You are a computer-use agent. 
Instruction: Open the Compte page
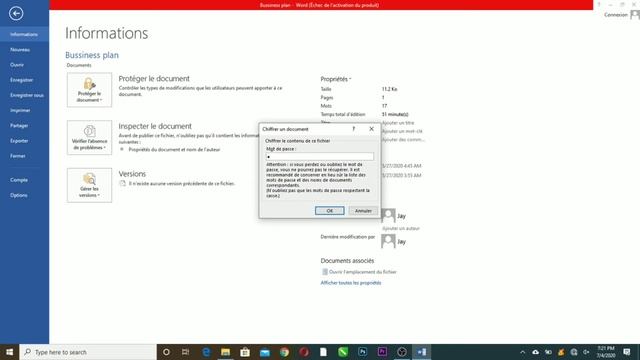(x=19, y=180)
